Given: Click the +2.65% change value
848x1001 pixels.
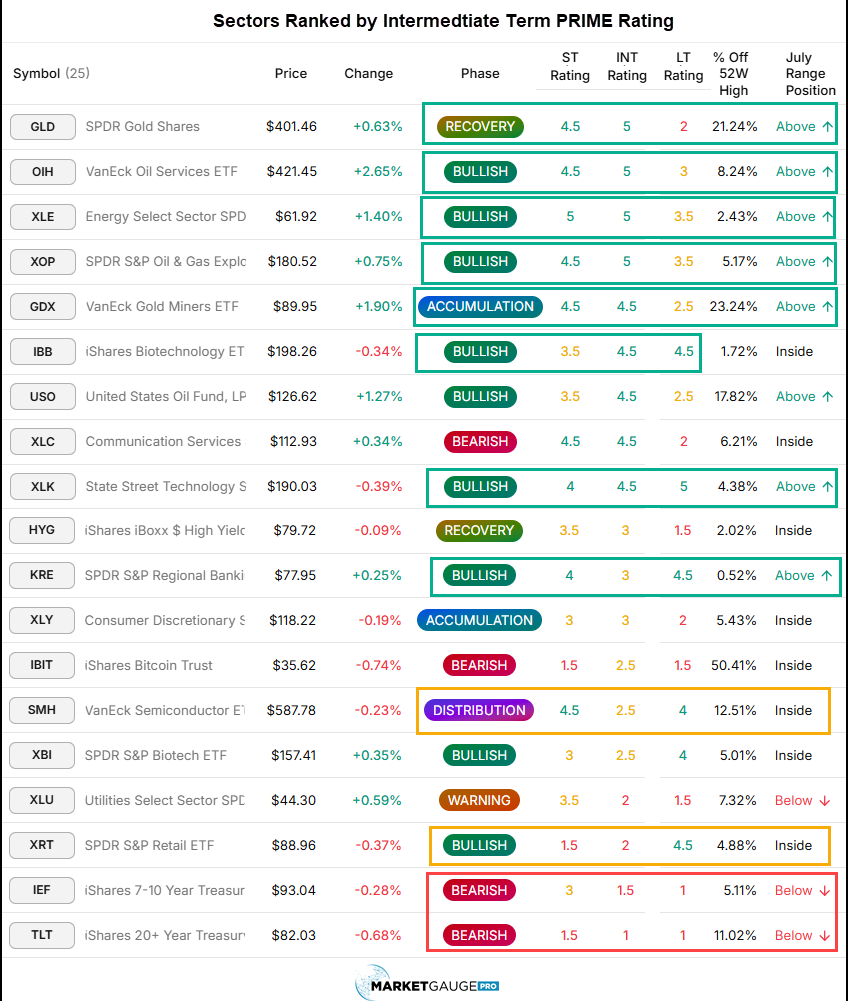Looking at the screenshot, I should point(379,172).
